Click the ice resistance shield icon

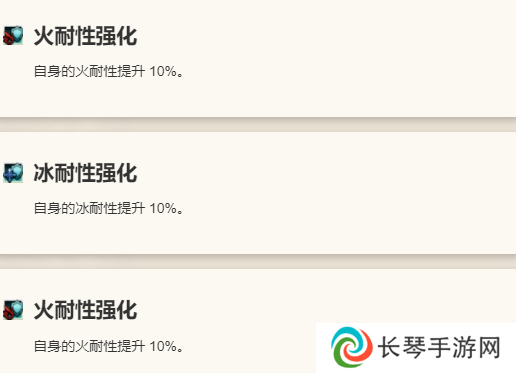point(13,173)
